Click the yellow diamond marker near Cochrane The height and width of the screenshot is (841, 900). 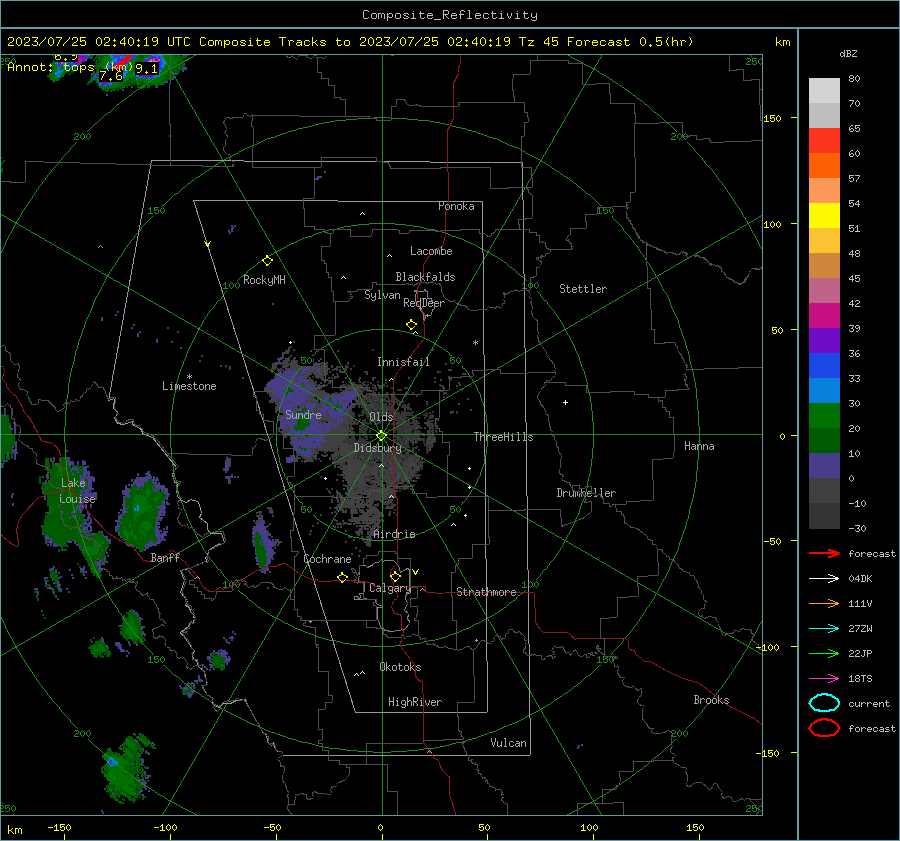tap(342, 577)
